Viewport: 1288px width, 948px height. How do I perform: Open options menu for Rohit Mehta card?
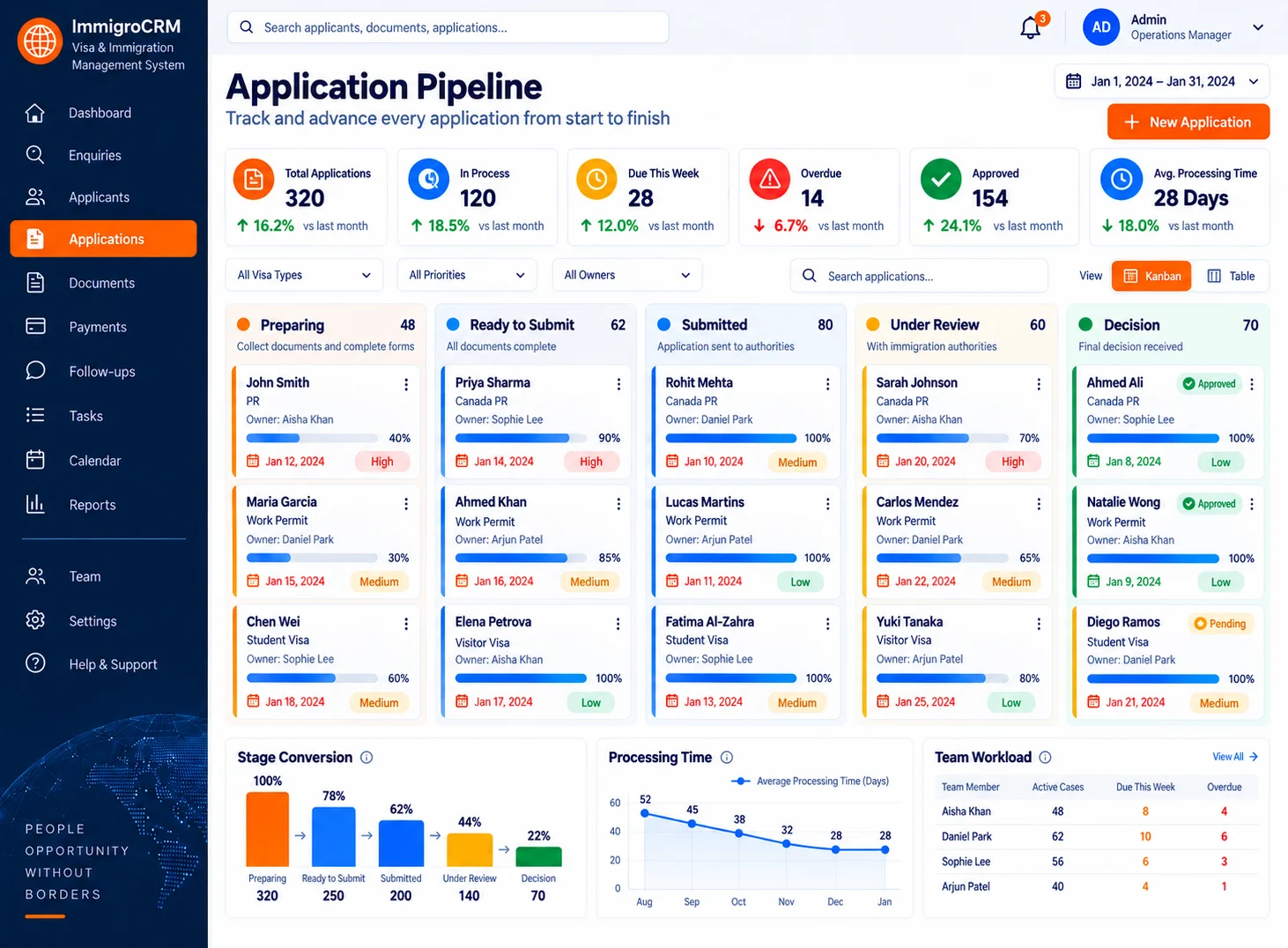827,384
